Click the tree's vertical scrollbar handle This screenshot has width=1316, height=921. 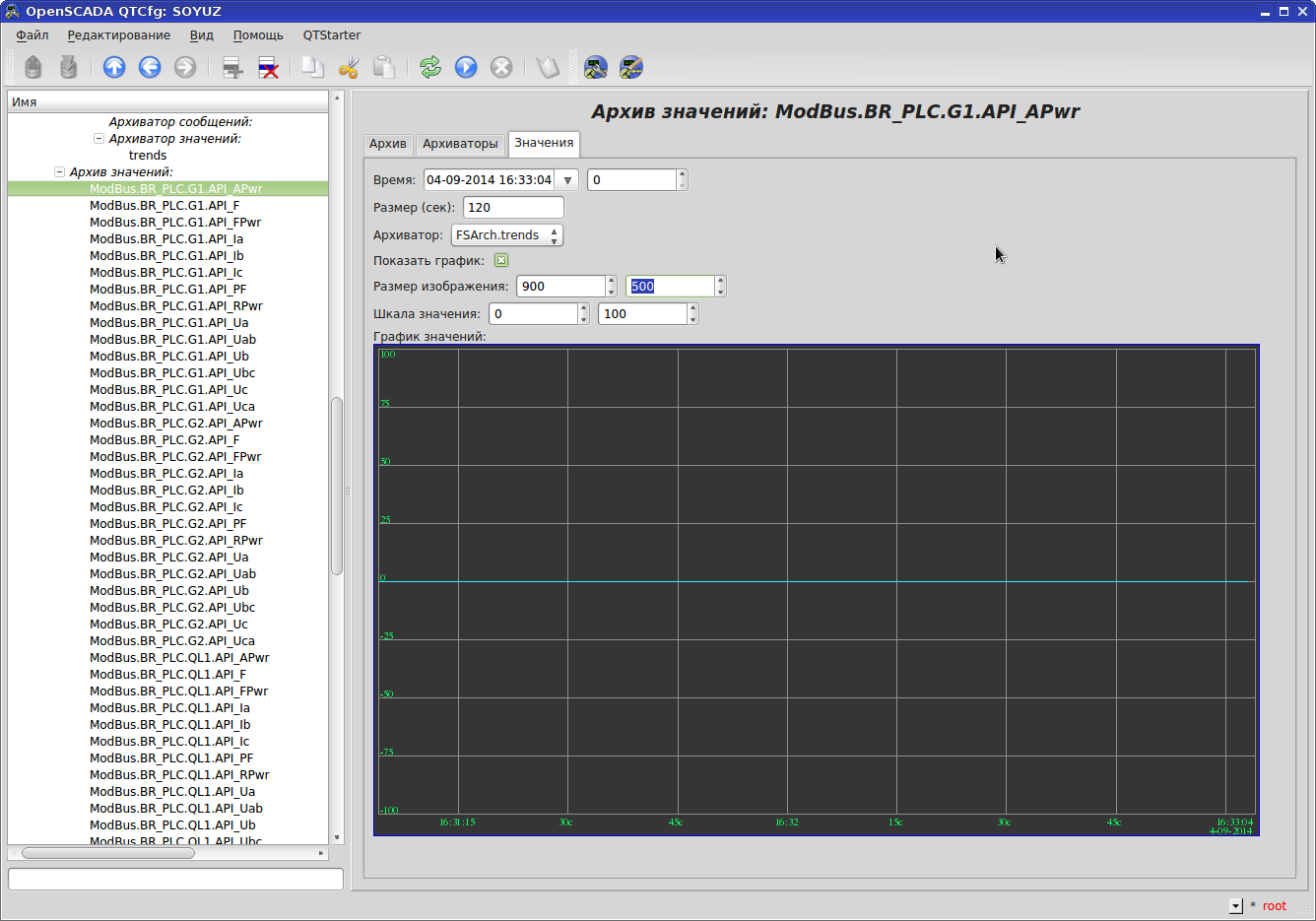337,485
